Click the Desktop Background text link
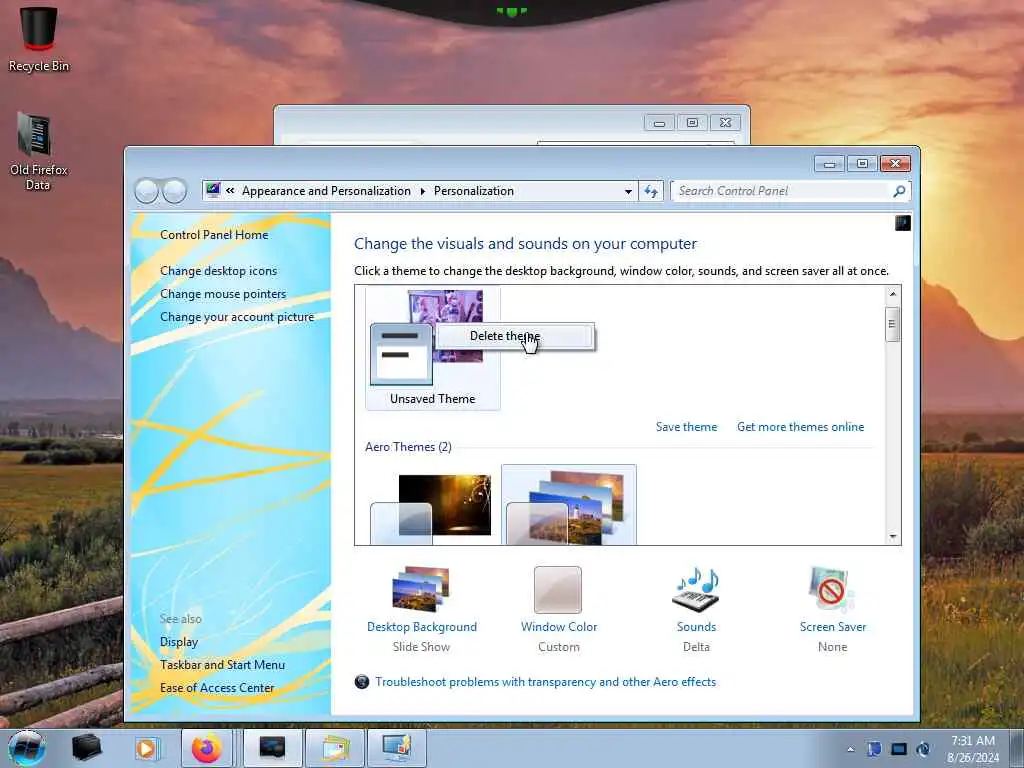1024x768 pixels. (421, 627)
